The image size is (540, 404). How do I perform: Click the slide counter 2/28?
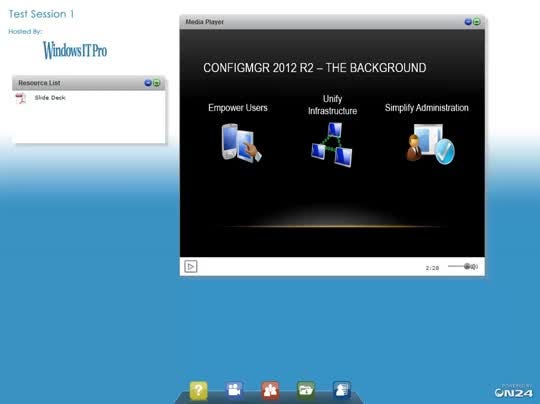432,268
